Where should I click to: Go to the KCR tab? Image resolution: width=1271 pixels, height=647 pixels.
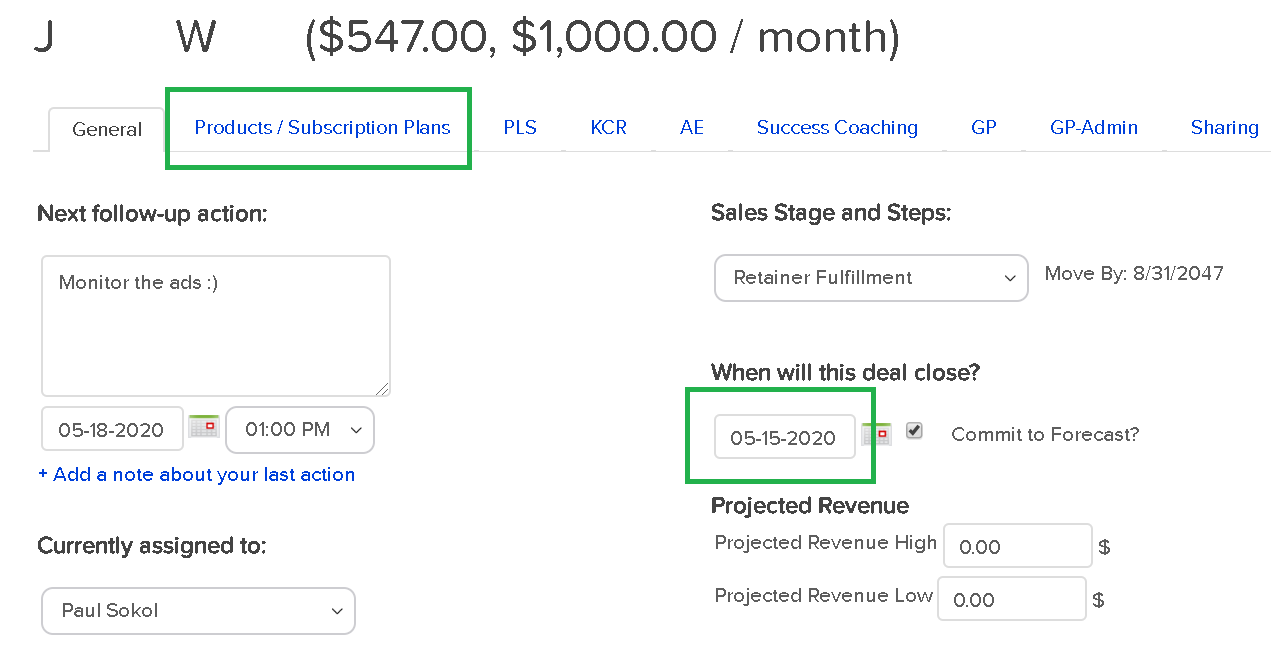tap(608, 128)
